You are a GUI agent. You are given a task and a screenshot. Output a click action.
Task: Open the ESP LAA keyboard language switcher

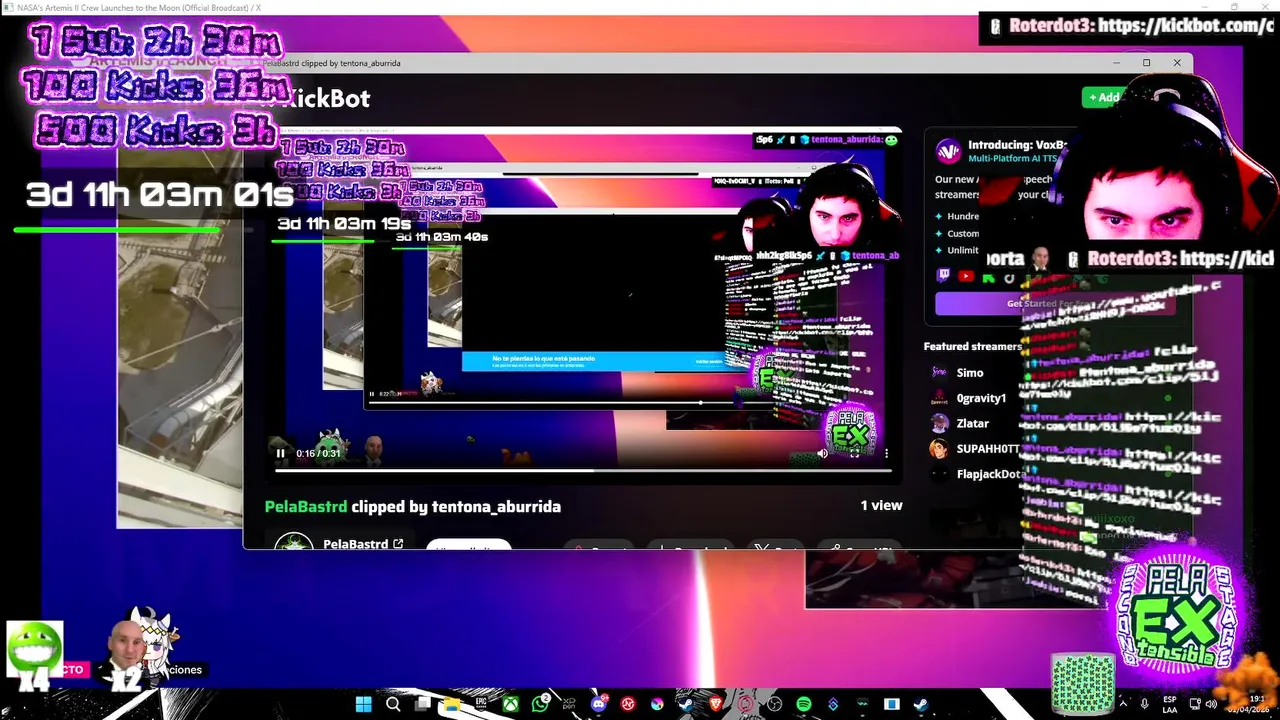coord(1170,704)
